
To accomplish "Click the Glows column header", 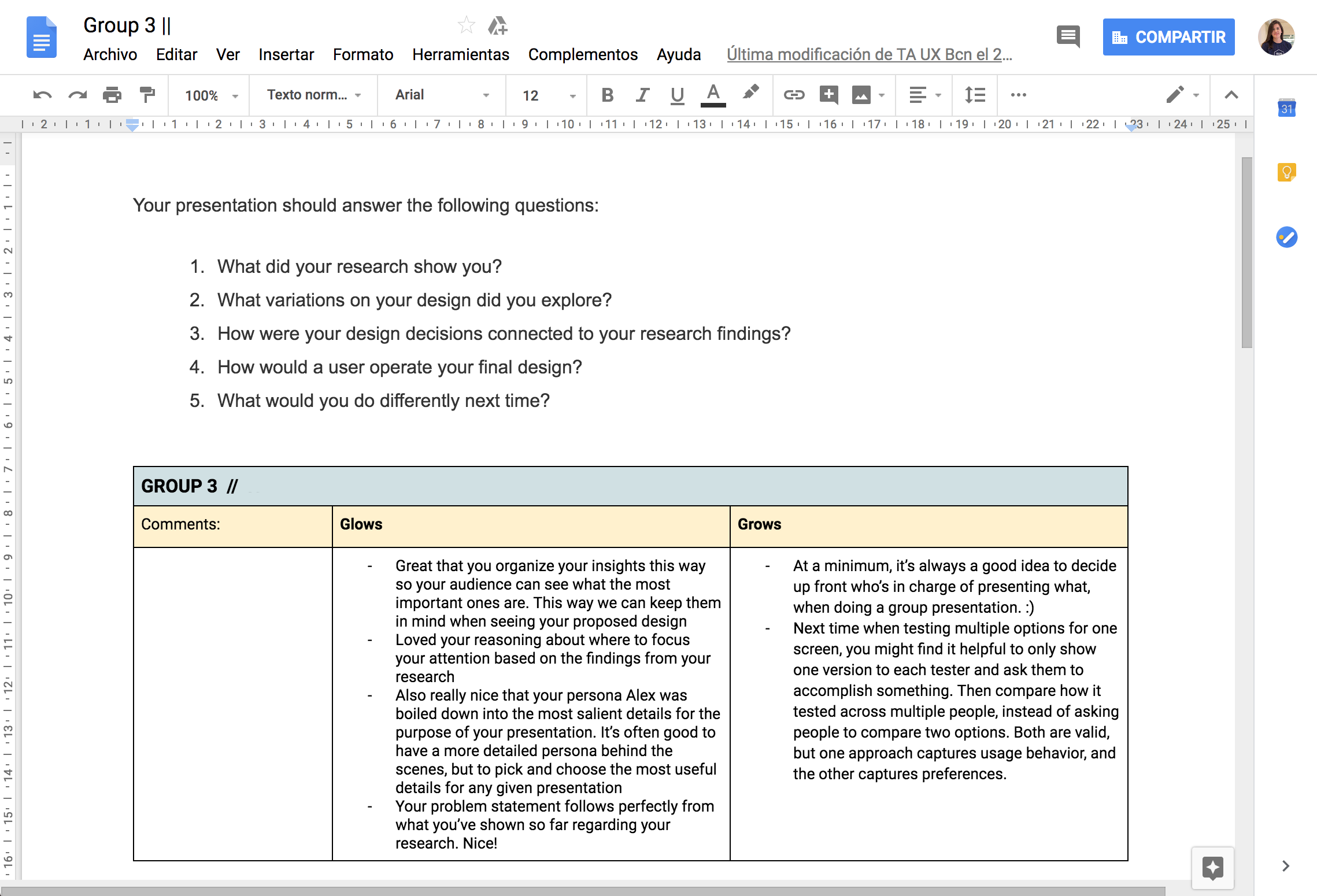I will click(x=531, y=527).
